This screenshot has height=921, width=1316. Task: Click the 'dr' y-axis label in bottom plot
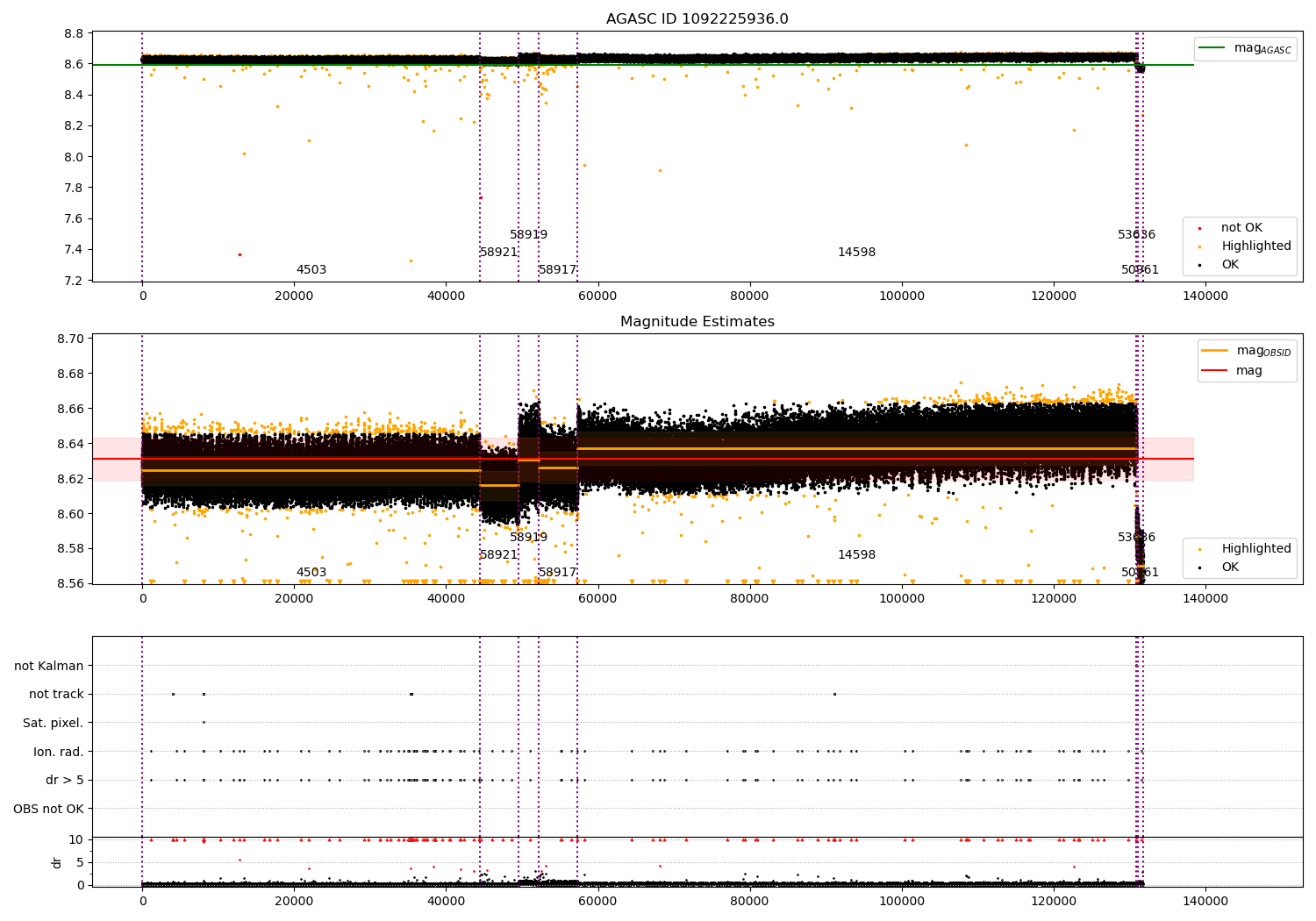click(x=57, y=862)
